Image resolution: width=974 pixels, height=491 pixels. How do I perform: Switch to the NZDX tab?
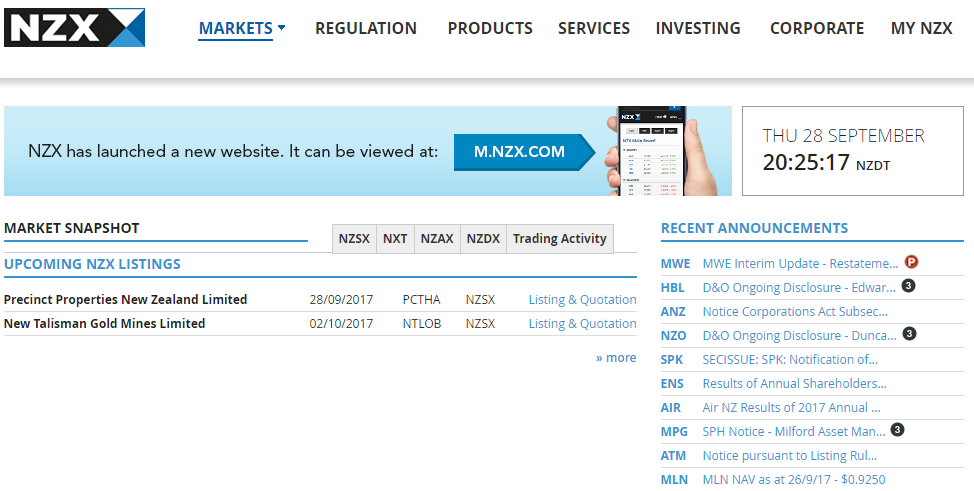click(483, 239)
